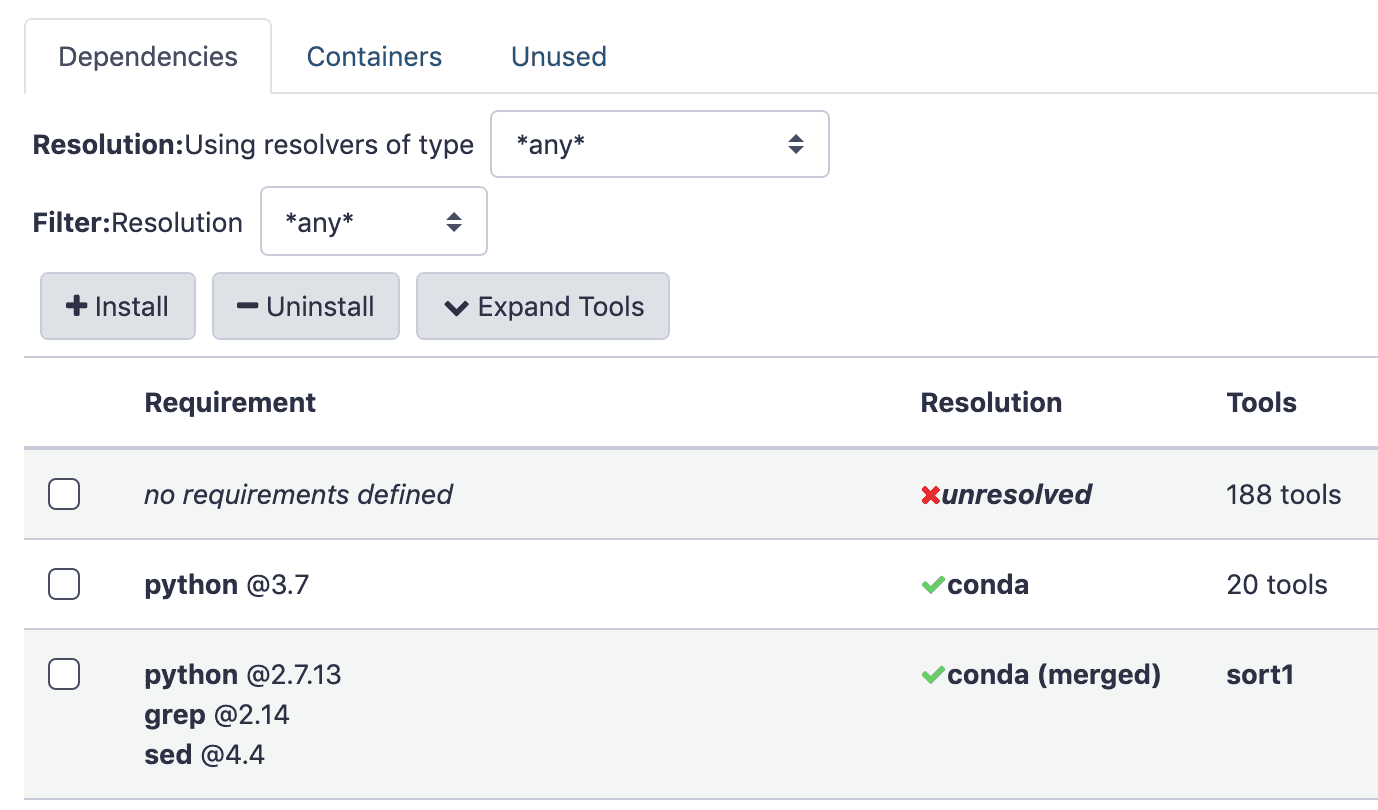
Task: Select the checkbox on the python @2.7.13 row
Action: click(63, 674)
